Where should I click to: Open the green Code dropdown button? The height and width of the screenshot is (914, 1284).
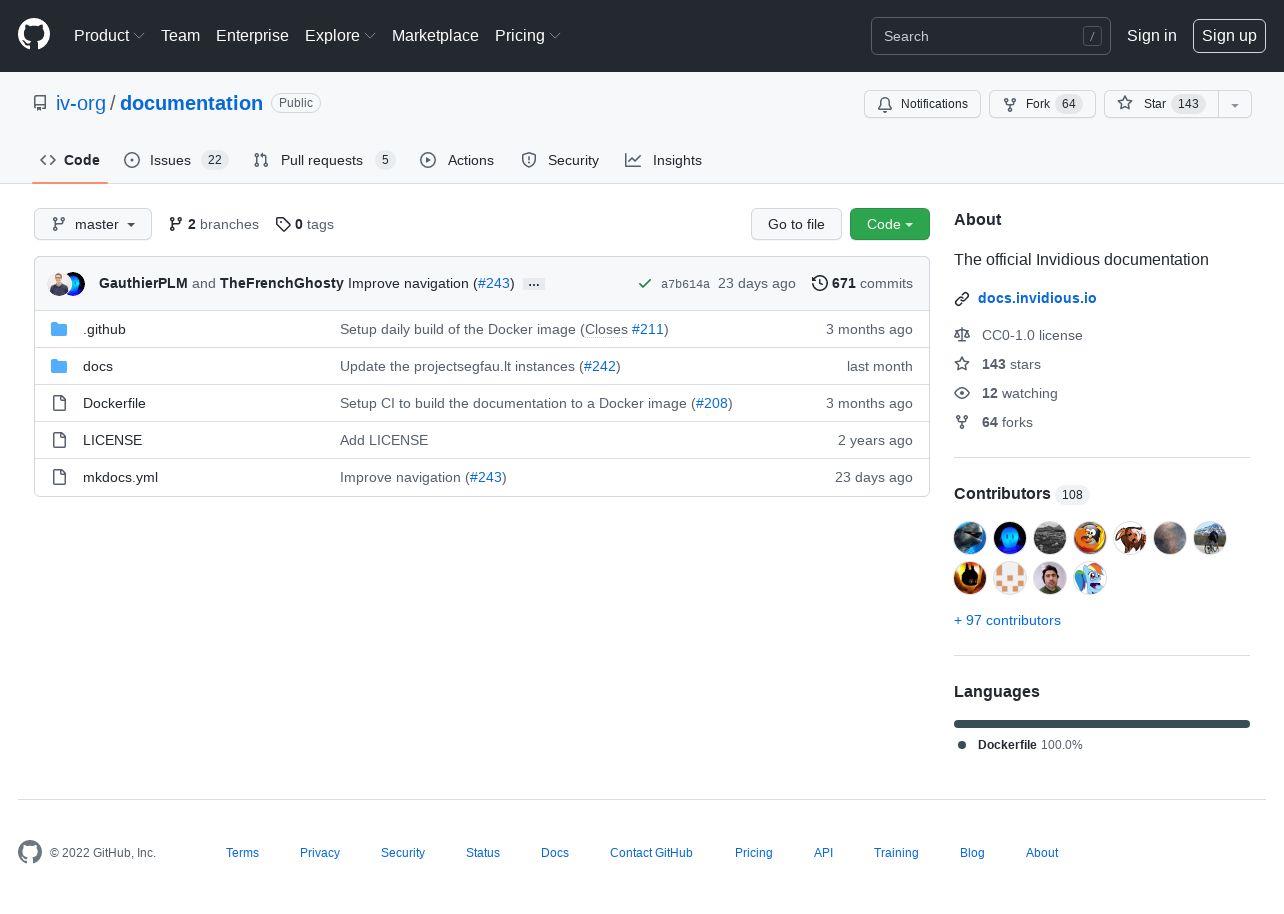[890, 224]
